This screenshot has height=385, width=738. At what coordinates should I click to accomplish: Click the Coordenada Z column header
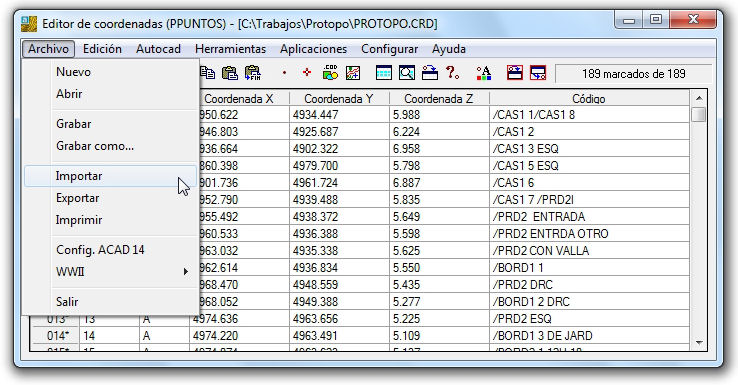tap(439, 98)
